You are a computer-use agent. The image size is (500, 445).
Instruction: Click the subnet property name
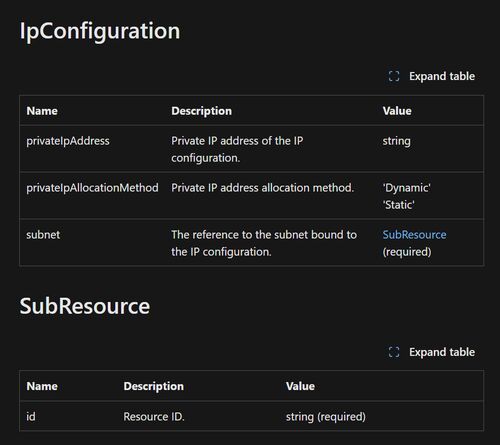point(43,235)
